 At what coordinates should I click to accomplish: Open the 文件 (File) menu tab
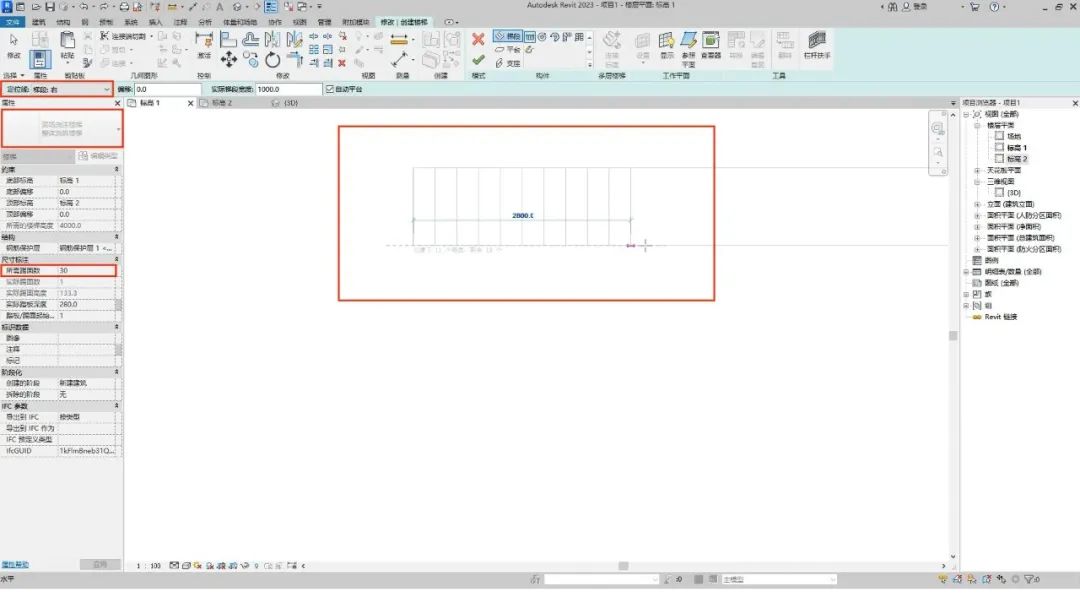pos(13,21)
